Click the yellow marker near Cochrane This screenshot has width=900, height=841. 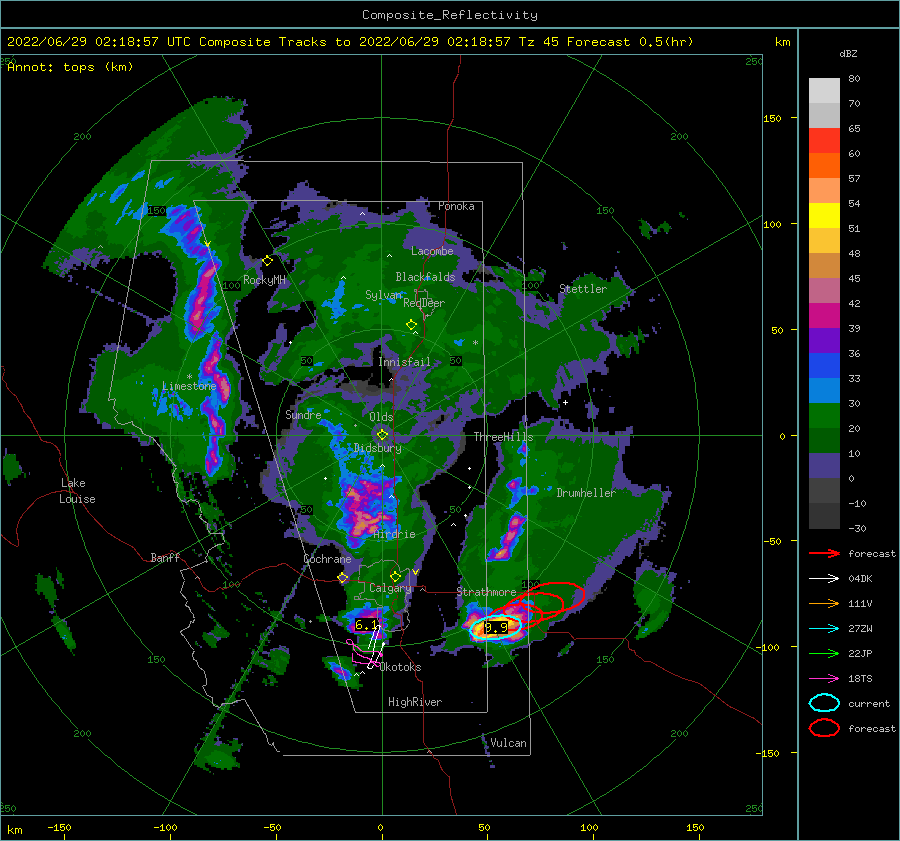coord(343,578)
